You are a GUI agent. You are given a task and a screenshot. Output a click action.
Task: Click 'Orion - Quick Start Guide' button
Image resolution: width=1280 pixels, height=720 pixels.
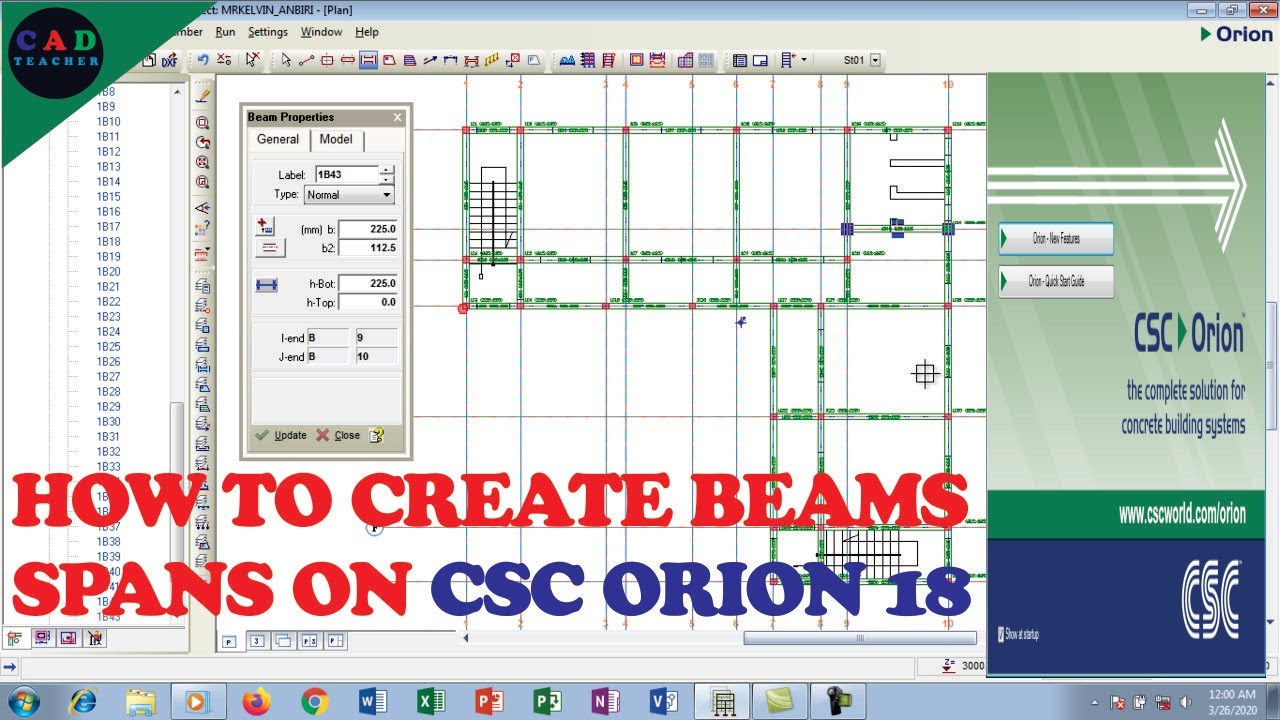coord(1056,282)
